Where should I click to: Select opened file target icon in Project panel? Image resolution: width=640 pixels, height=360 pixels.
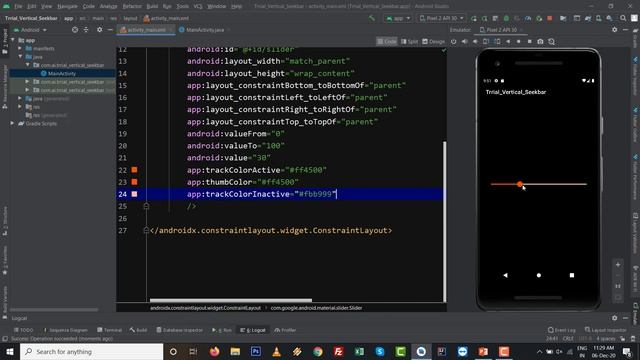(x=75, y=30)
